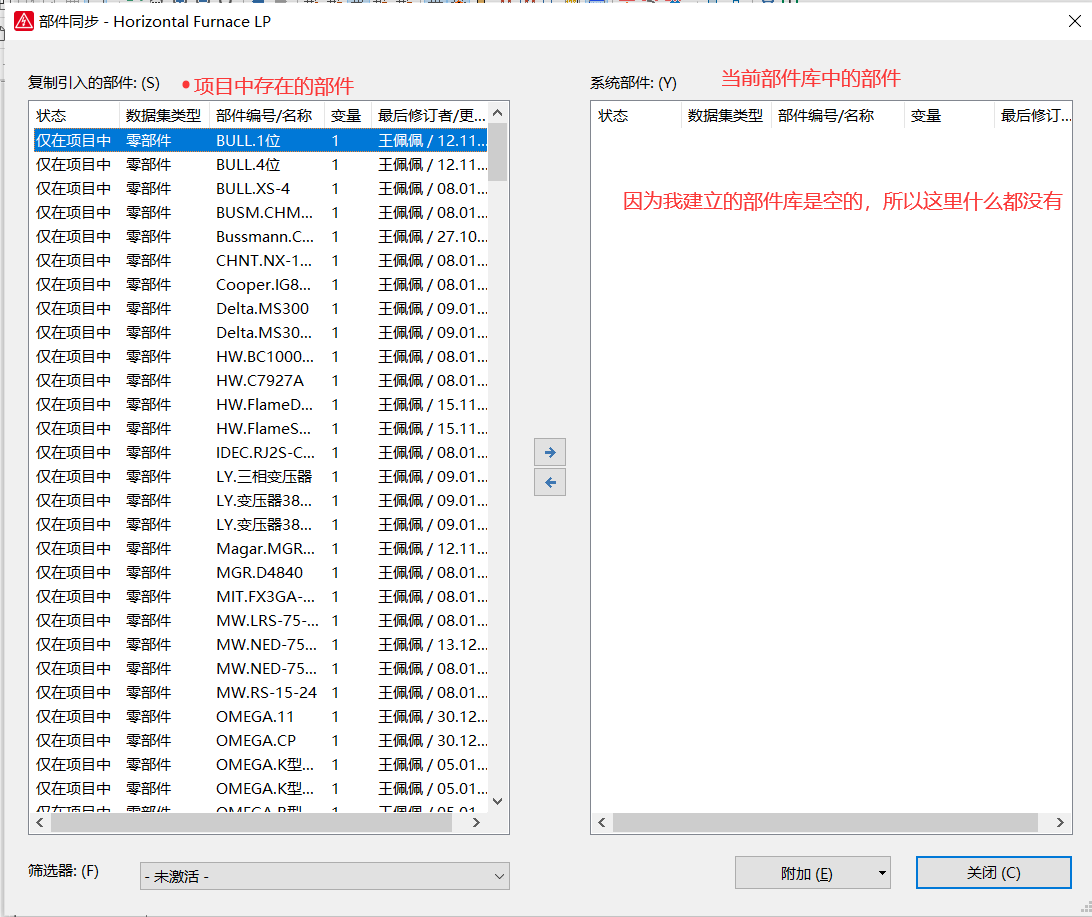
Task: Select the IDEC.RJ2S-C... part row
Action: (260, 453)
